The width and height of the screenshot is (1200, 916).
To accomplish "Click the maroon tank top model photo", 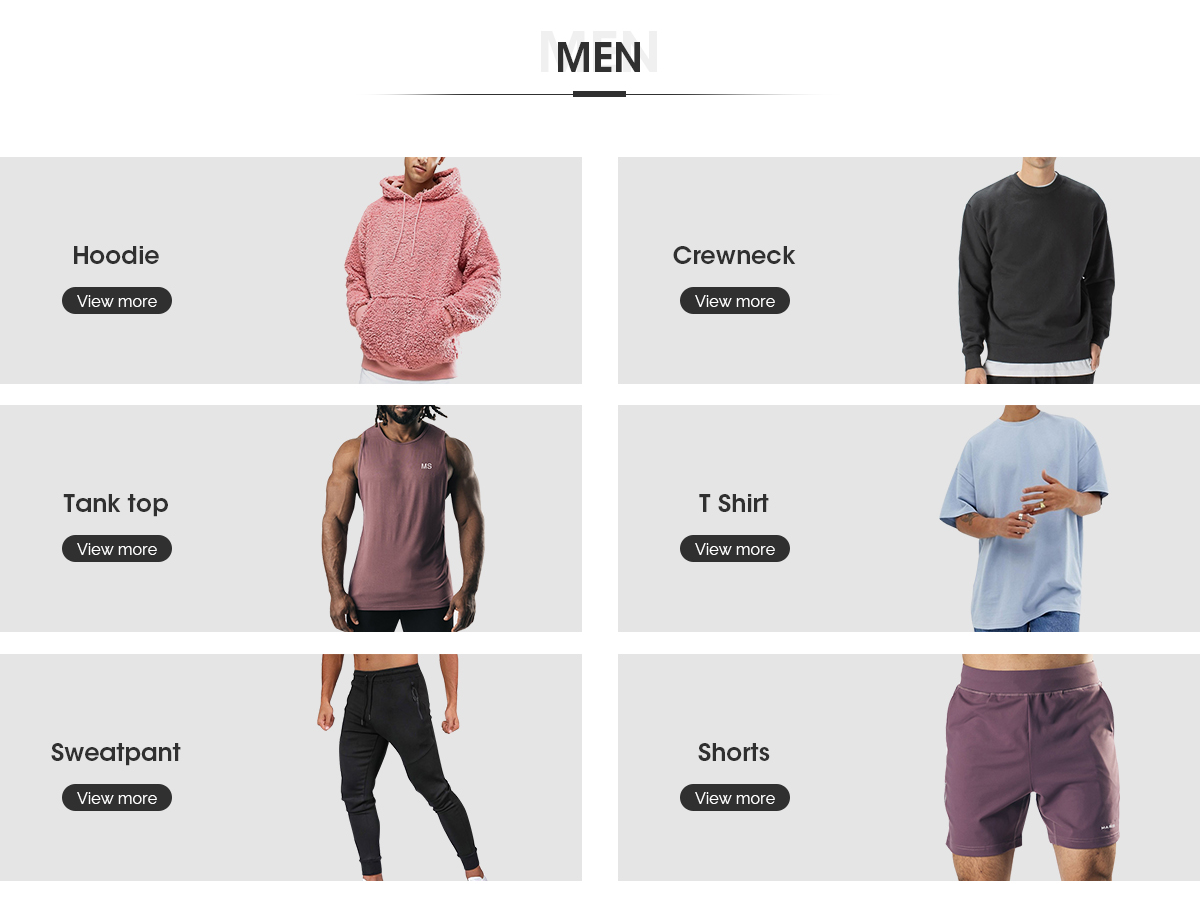I will (x=403, y=518).
